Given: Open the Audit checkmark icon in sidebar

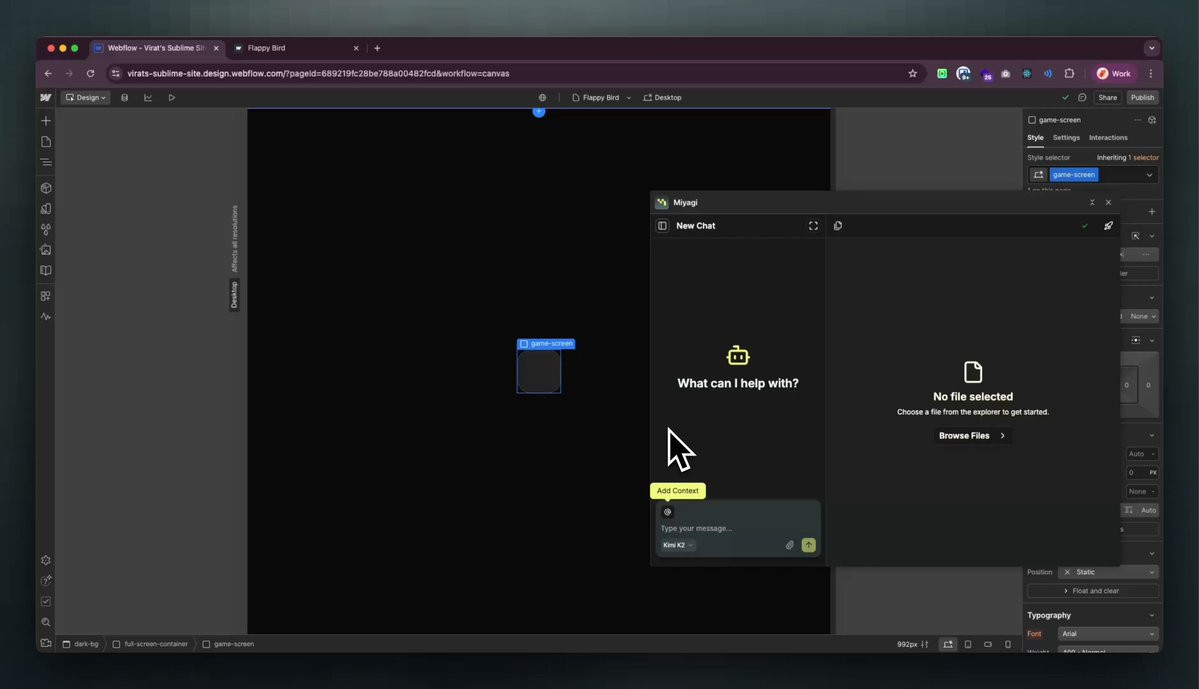Looking at the screenshot, I should tap(46, 602).
